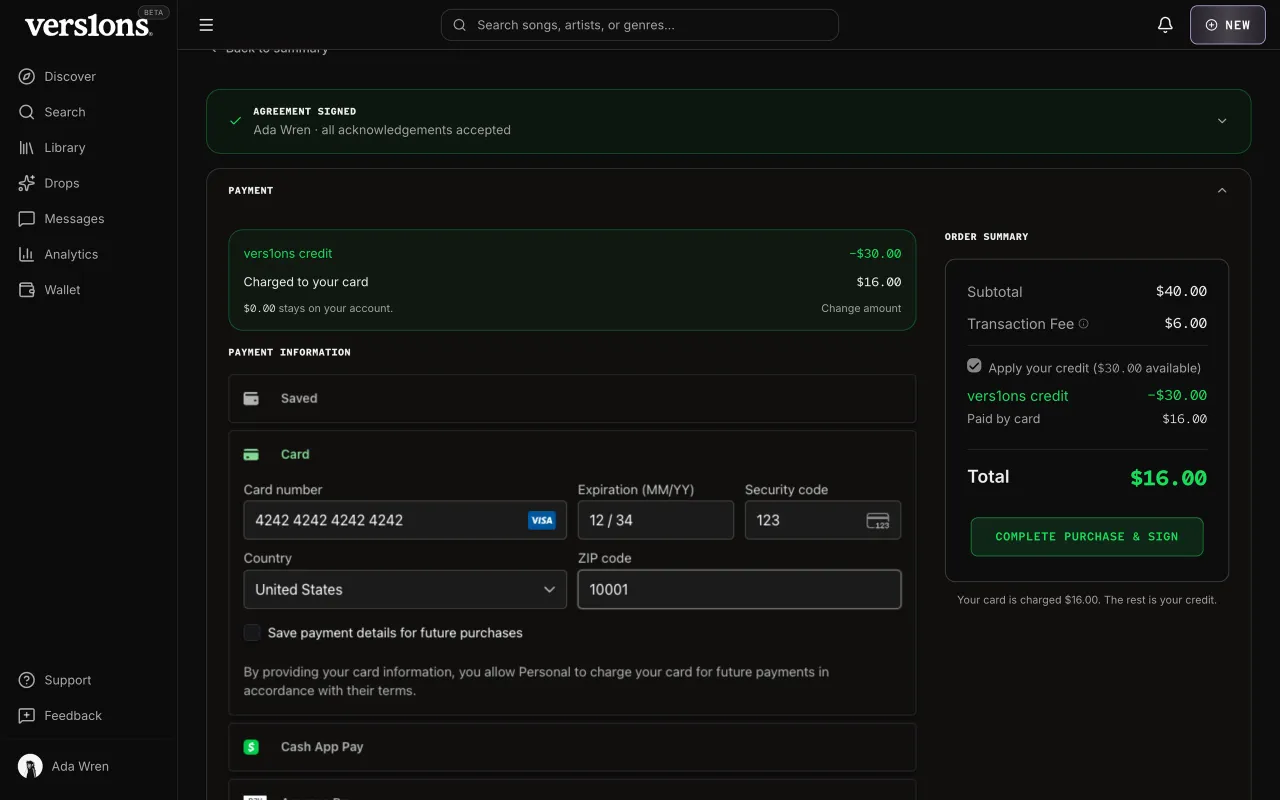Focus the Expiration date field
Image resolution: width=1280 pixels, height=800 pixels.
tap(656, 520)
